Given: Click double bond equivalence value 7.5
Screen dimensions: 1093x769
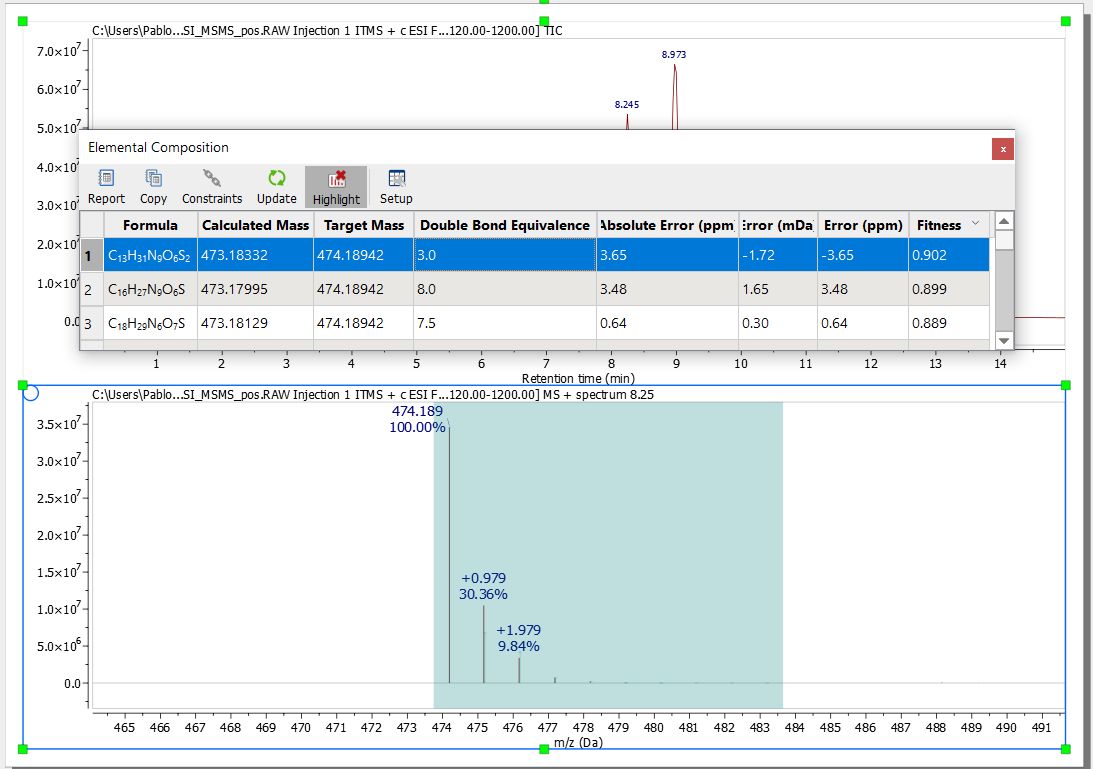Looking at the screenshot, I should [x=427, y=323].
